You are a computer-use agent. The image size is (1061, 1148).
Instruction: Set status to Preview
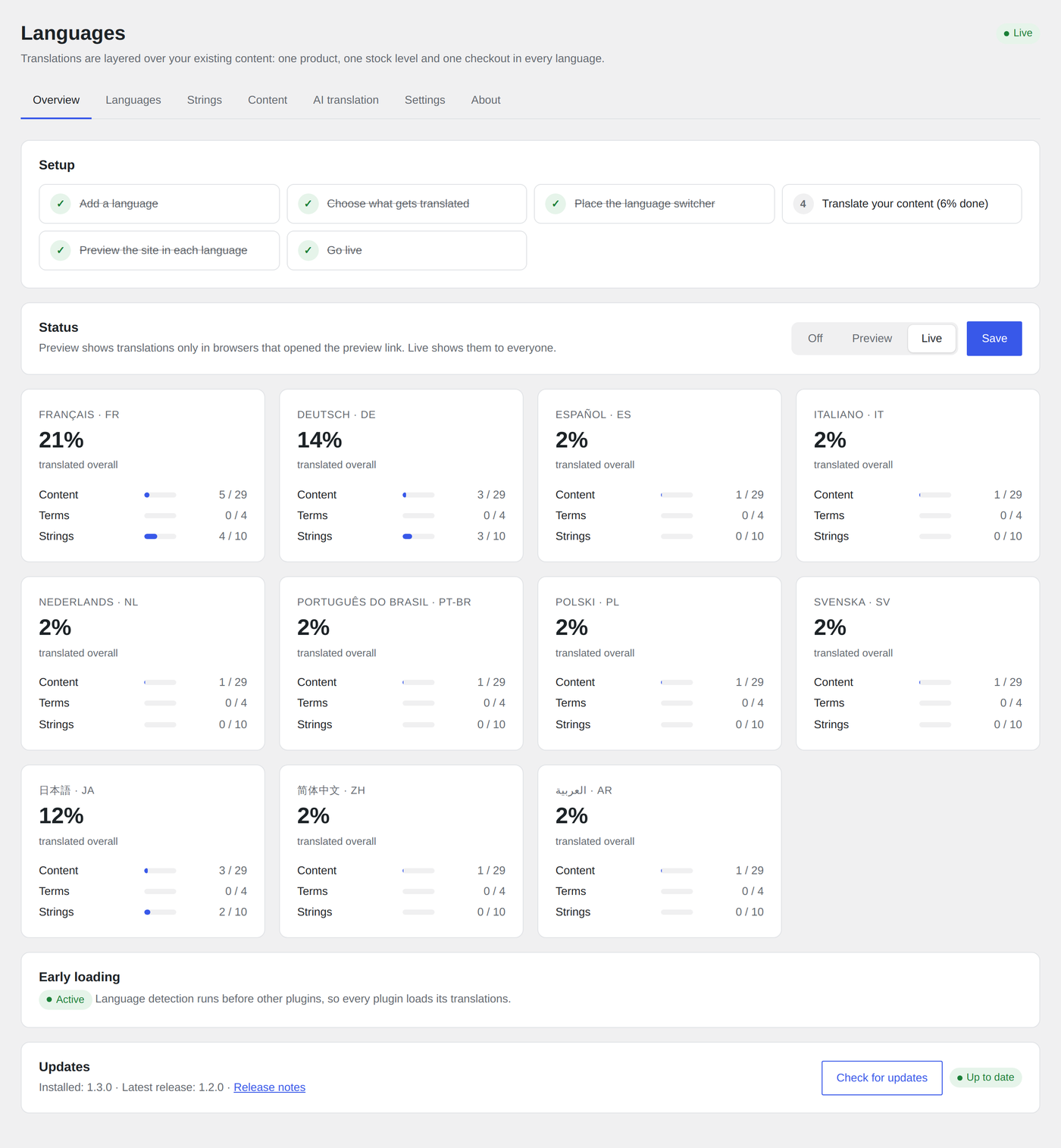click(x=872, y=339)
